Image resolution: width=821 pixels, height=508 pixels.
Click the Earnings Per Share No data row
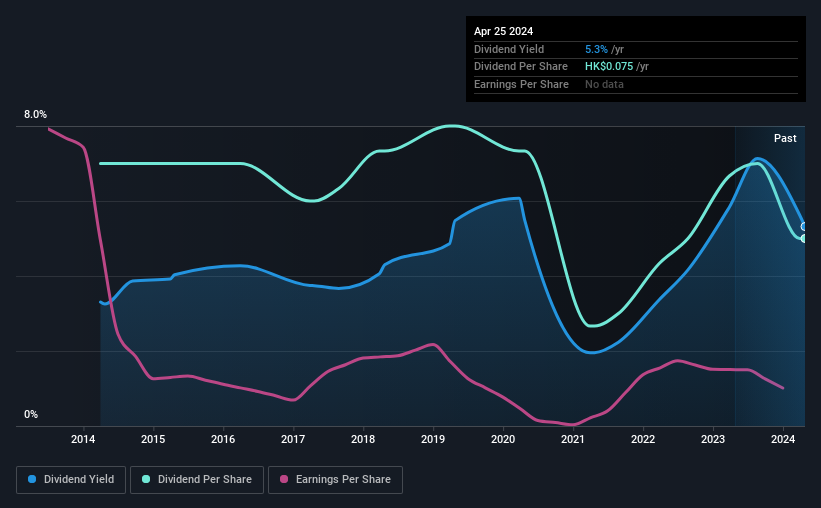coord(636,84)
